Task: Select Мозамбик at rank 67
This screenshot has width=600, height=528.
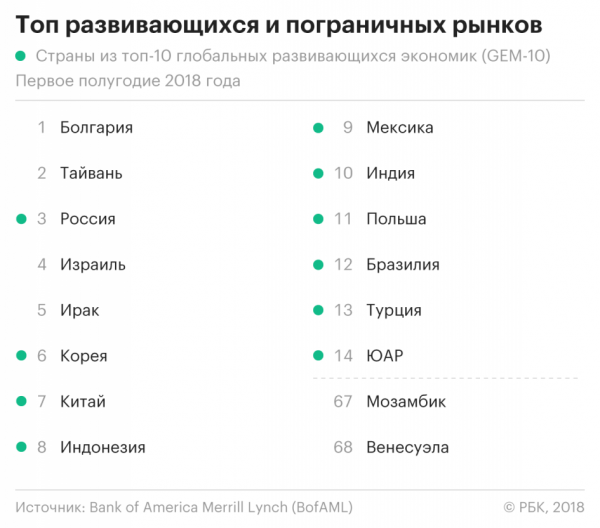Action: tap(406, 402)
